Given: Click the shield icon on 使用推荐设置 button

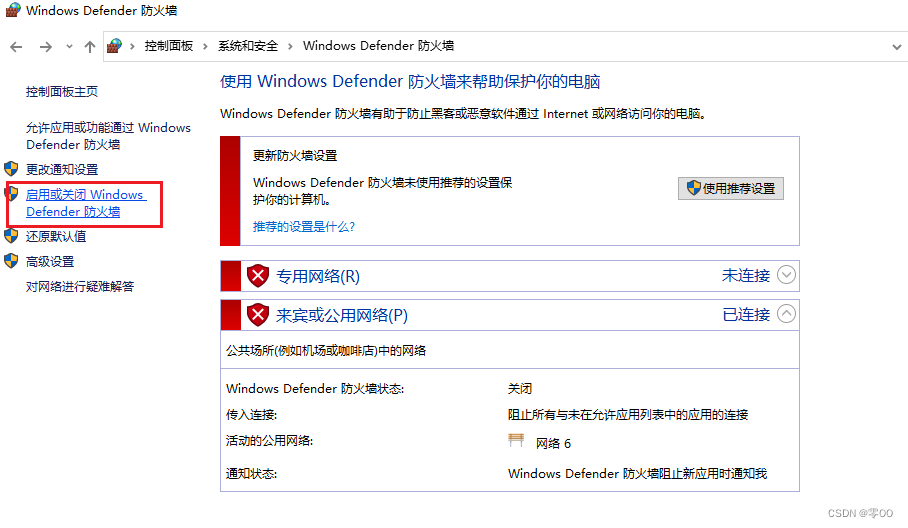Looking at the screenshot, I should tap(694, 188).
